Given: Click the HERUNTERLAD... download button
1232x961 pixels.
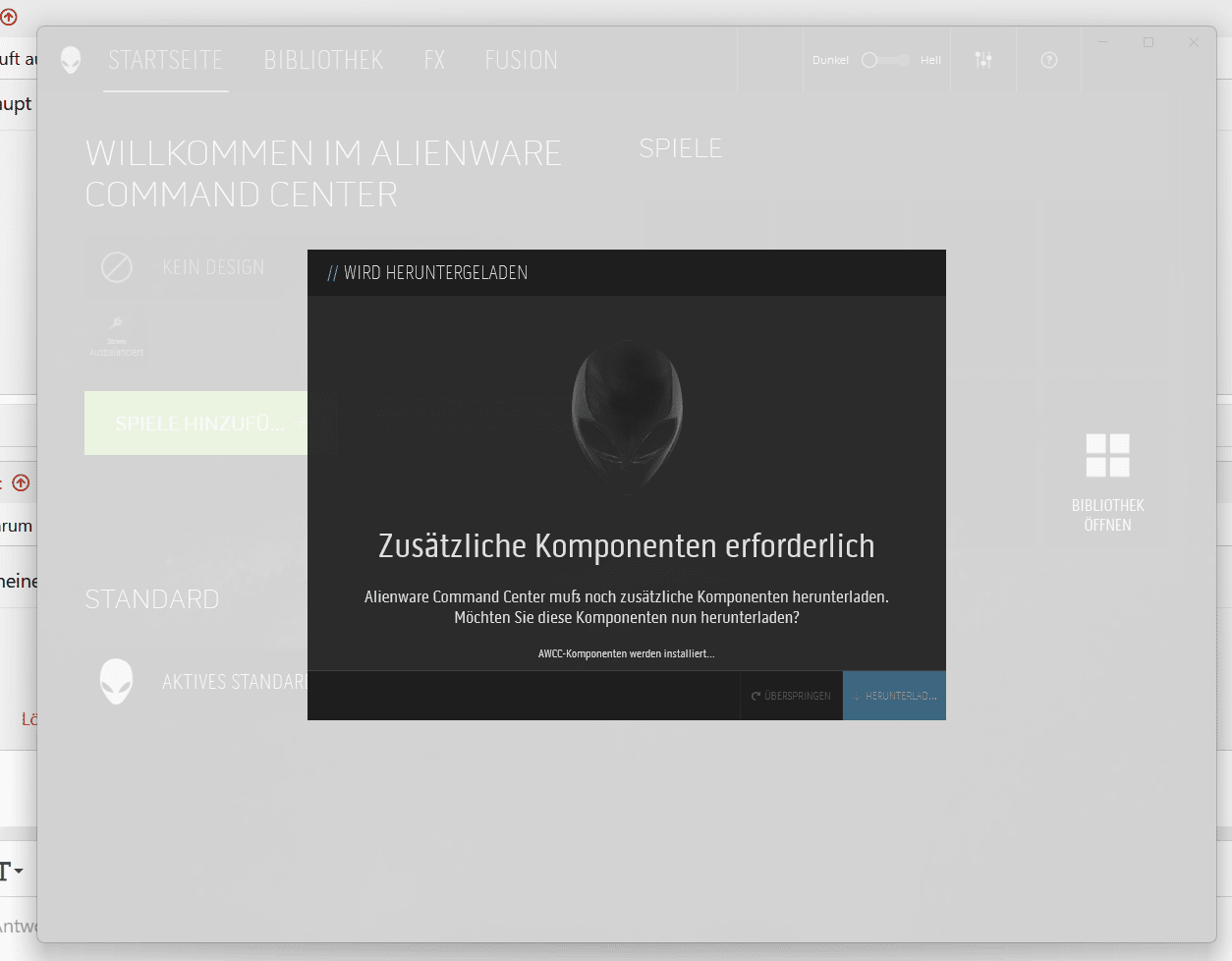Looking at the screenshot, I should pyautogui.click(x=894, y=696).
